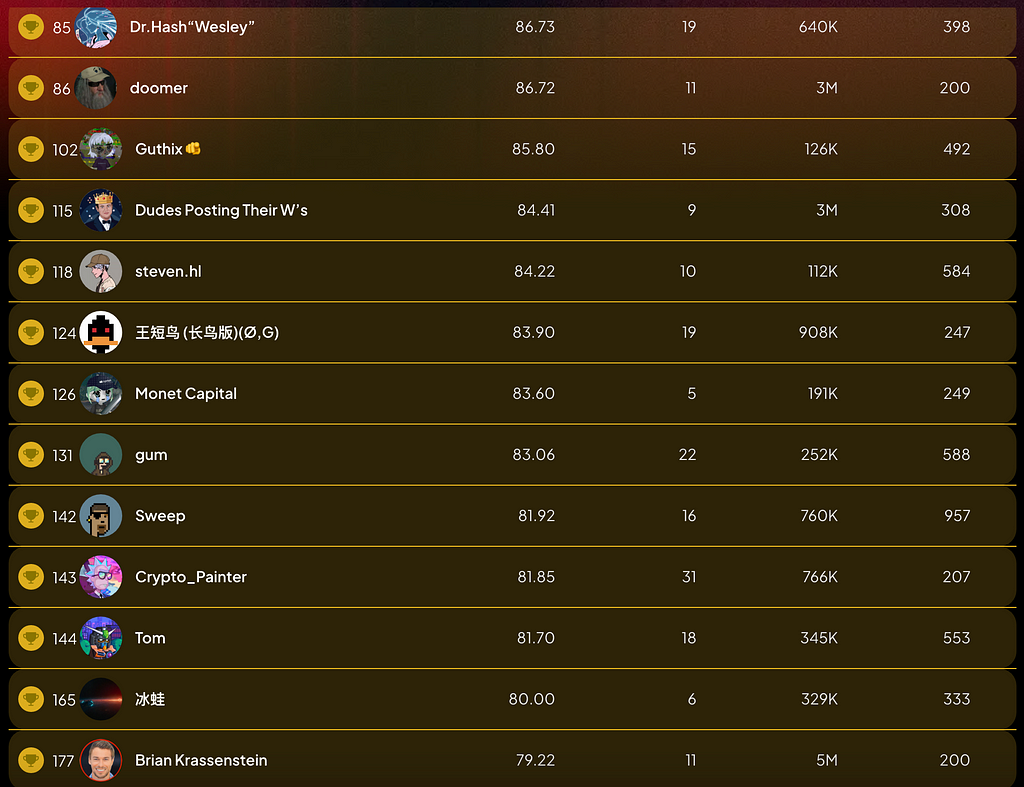Open Dr.Hash "Wesley" profile avatar
The width and height of the screenshot is (1024, 787).
96,27
